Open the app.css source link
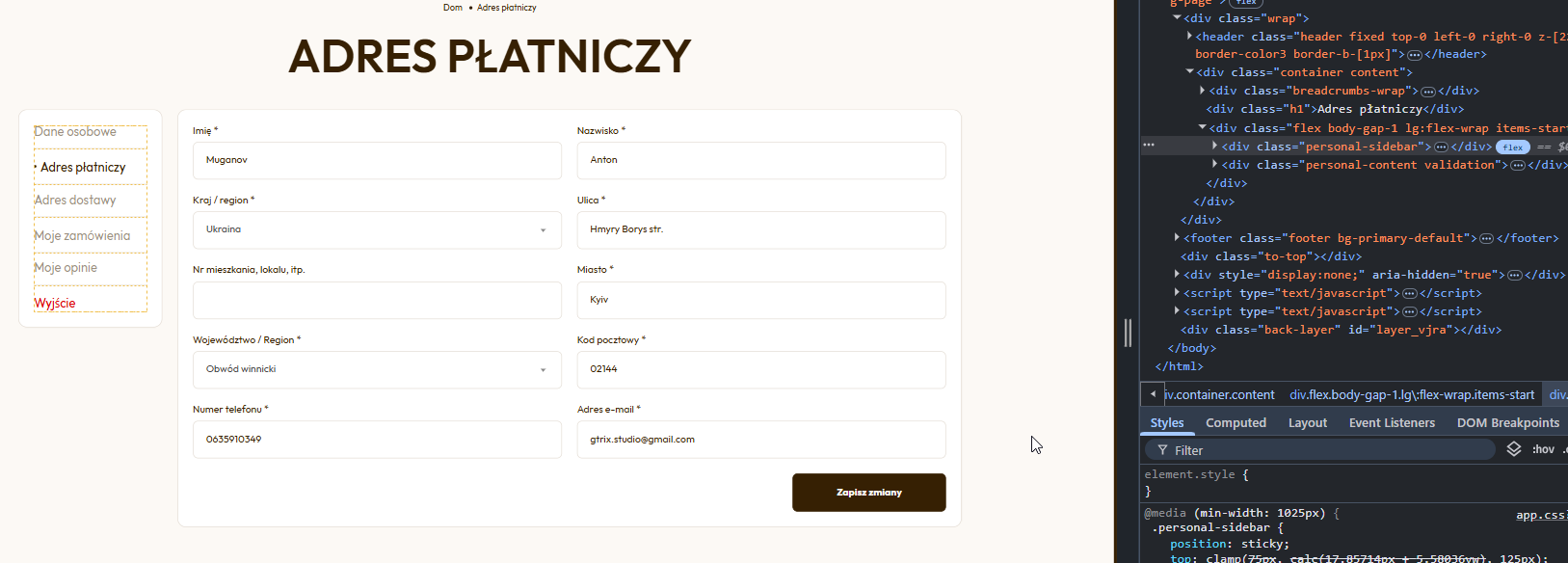 (1540, 515)
